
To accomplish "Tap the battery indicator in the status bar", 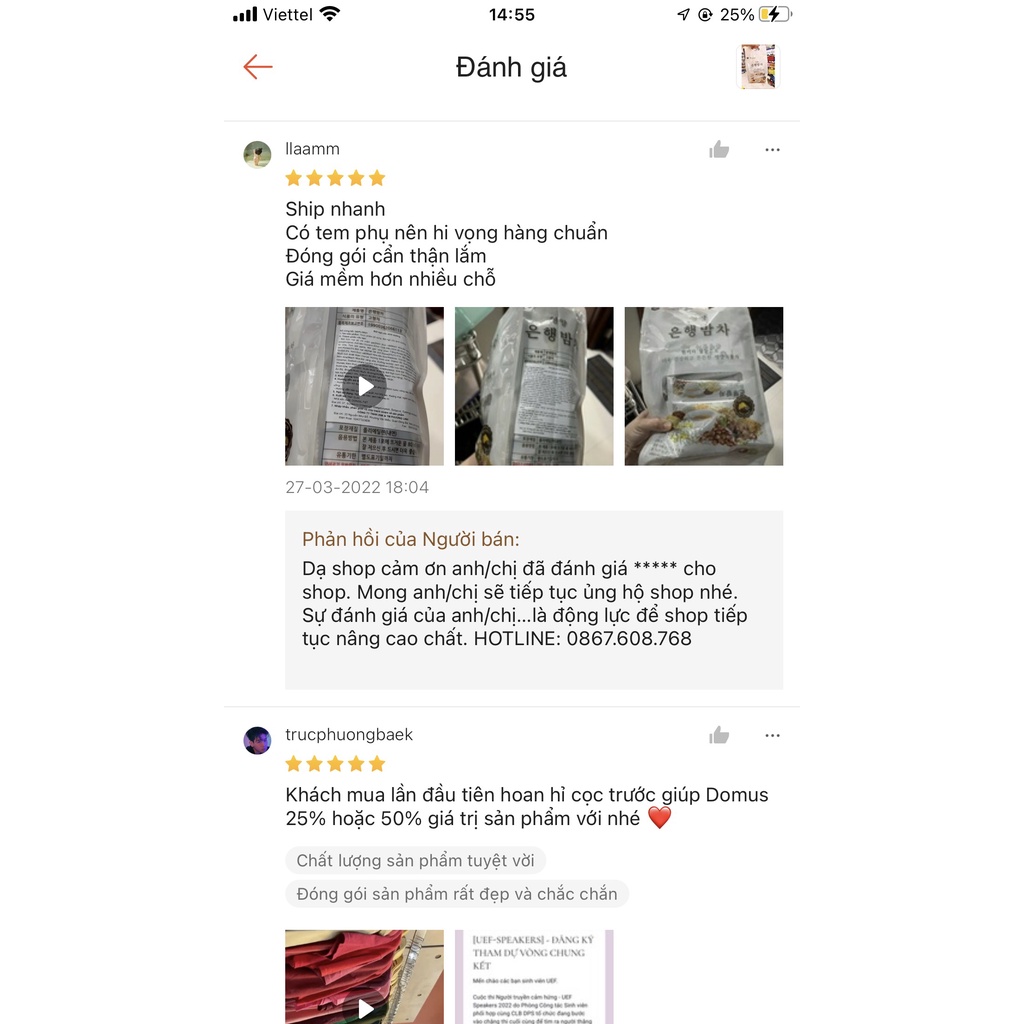I will 775,14.
